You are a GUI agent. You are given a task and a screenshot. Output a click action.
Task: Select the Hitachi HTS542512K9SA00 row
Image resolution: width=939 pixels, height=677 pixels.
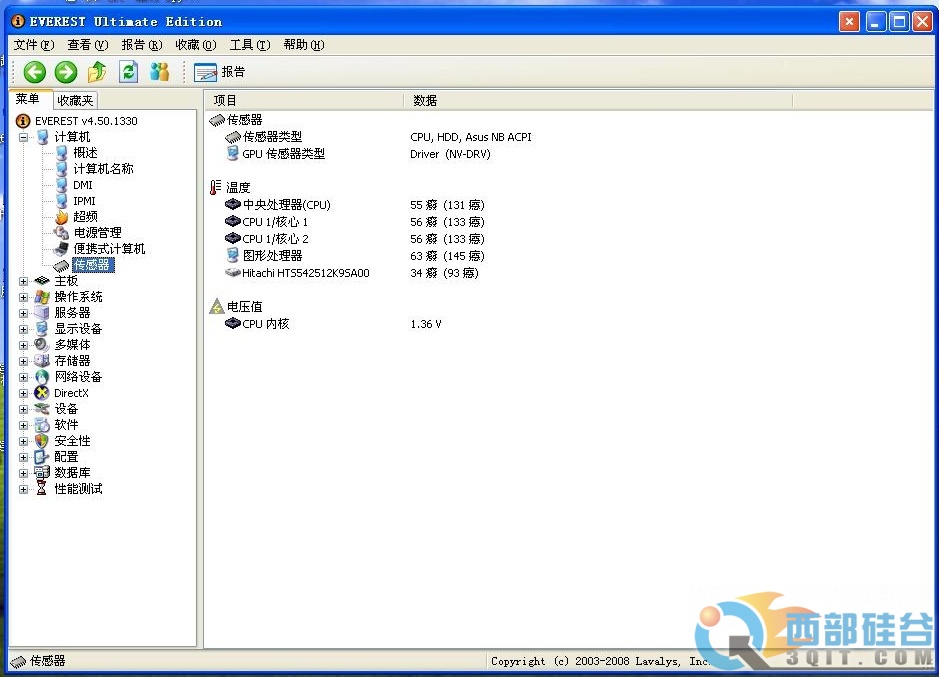[352, 273]
